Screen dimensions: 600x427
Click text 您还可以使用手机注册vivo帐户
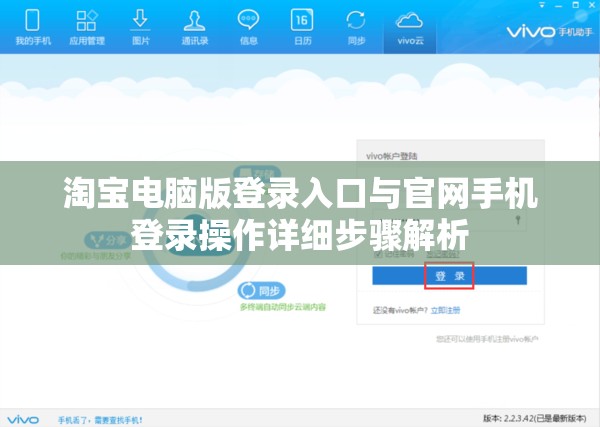(487, 339)
